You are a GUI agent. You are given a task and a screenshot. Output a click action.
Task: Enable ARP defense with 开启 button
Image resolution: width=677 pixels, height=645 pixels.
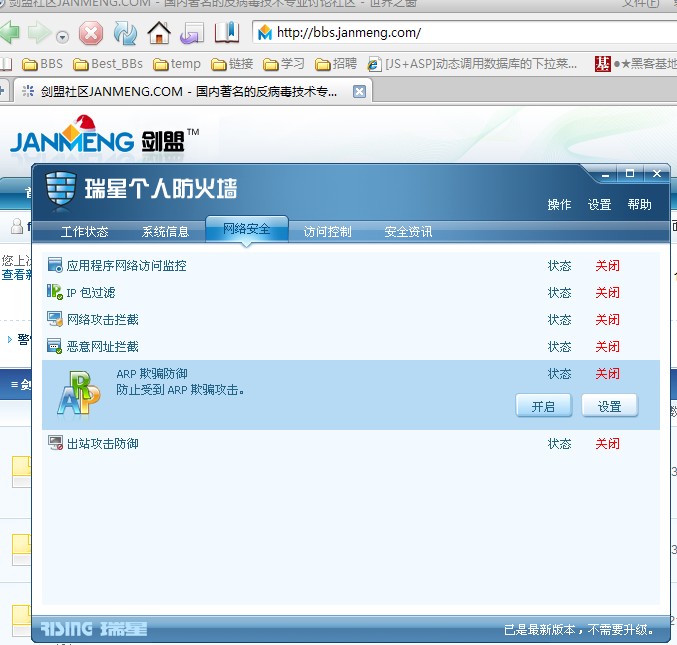coord(543,405)
